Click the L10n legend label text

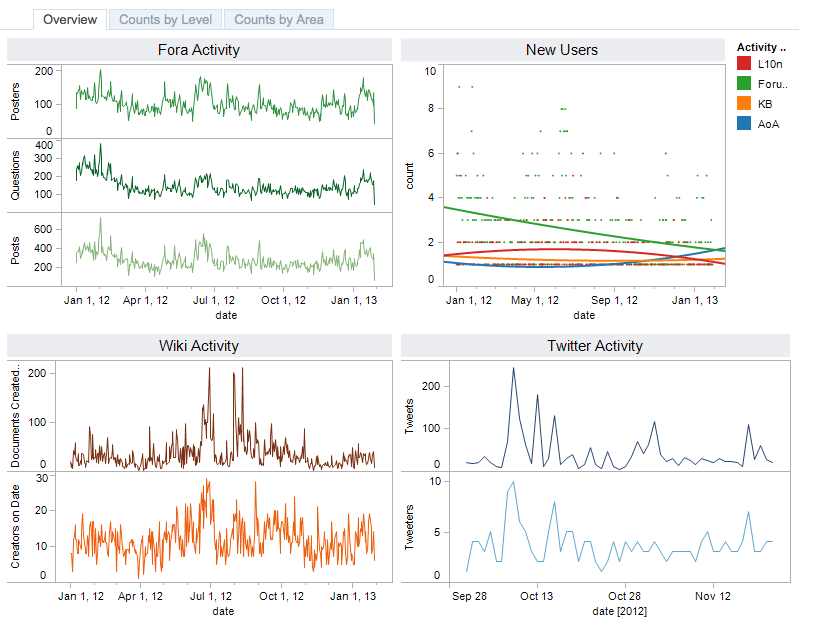click(x=770, y=64)
